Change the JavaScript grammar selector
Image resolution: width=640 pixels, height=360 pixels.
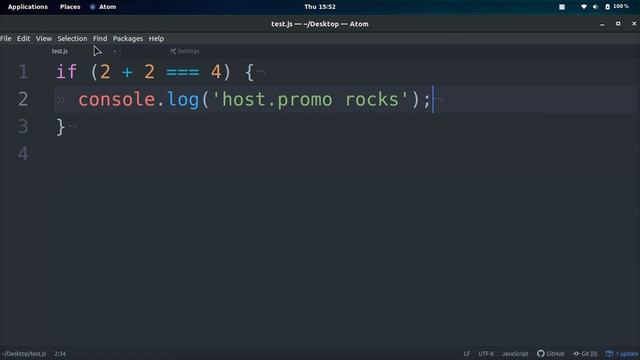click(515, 353)
